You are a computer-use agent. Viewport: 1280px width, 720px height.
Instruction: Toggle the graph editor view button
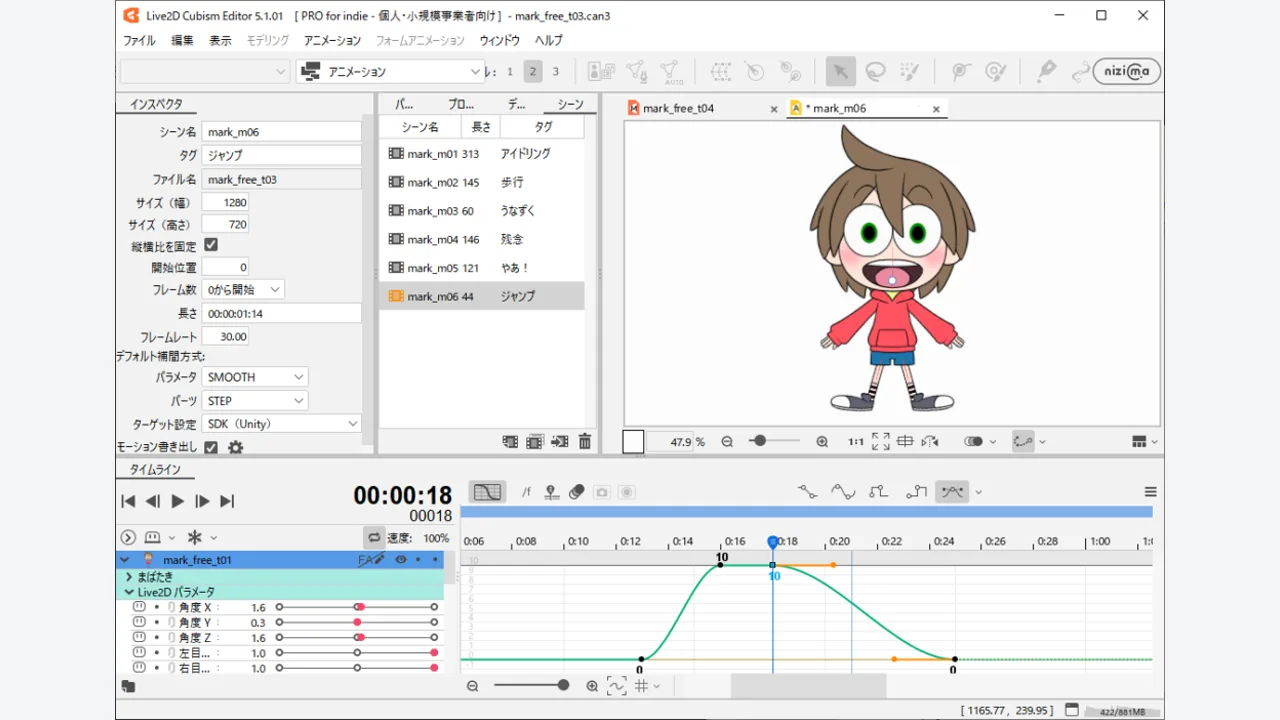coord(487,492)
